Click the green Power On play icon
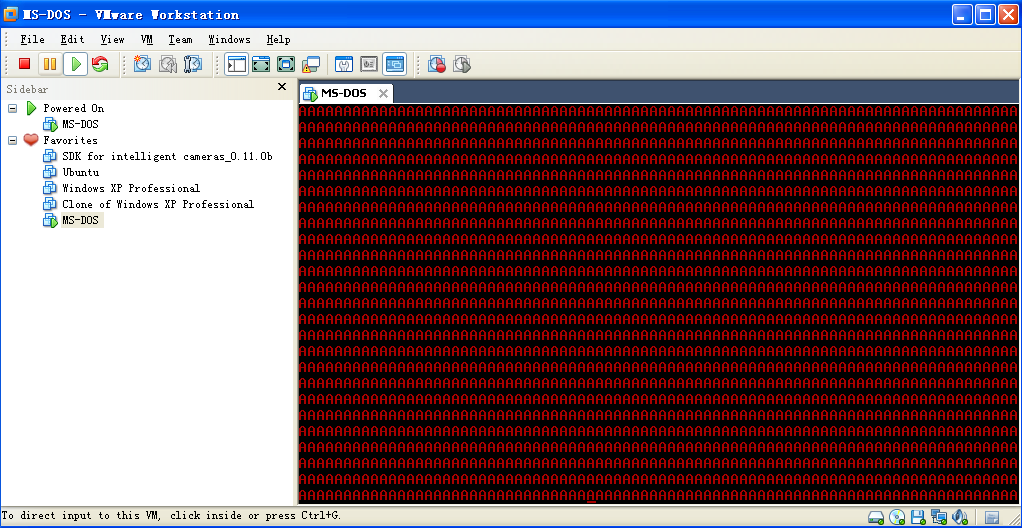The image size is (1022, 528). [x=76, y=64]
